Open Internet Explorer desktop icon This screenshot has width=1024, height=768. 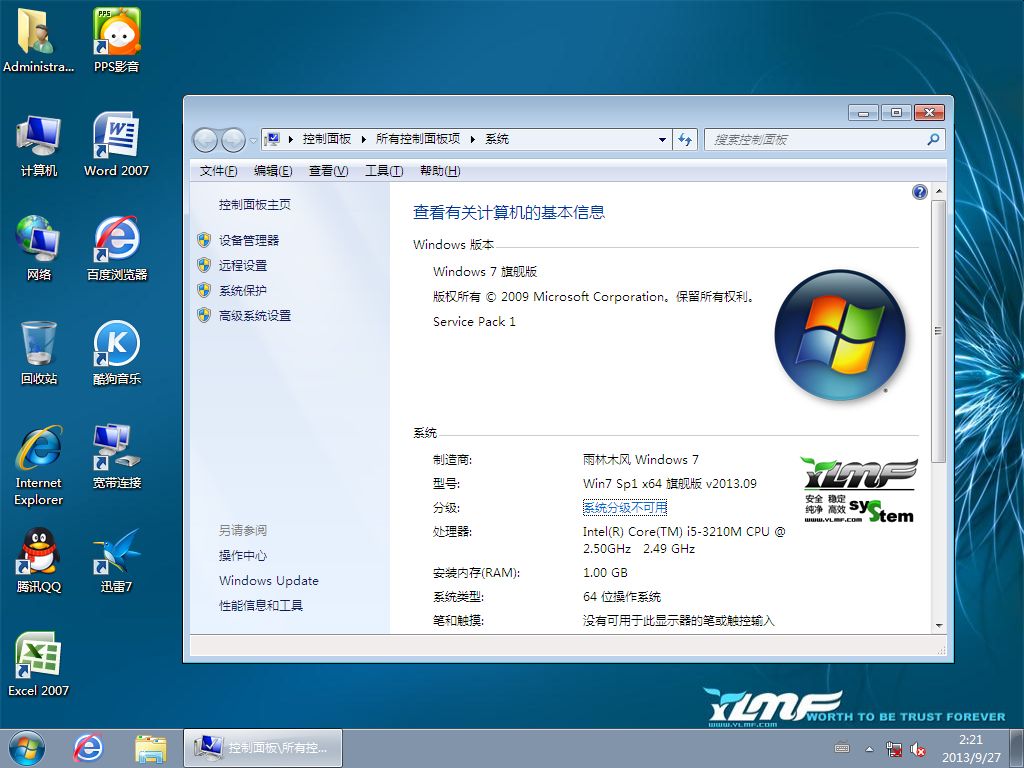[x=39, y=465]
